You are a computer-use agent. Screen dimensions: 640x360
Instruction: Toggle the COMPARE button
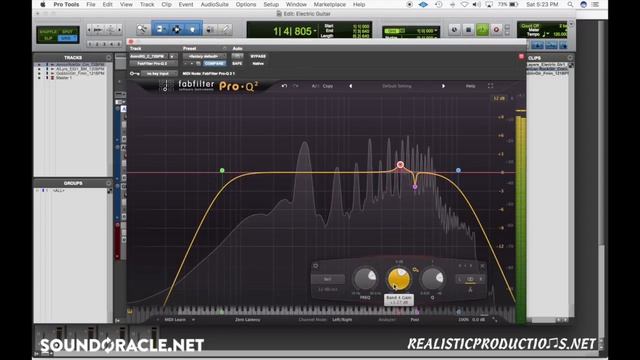coord(214,64)
